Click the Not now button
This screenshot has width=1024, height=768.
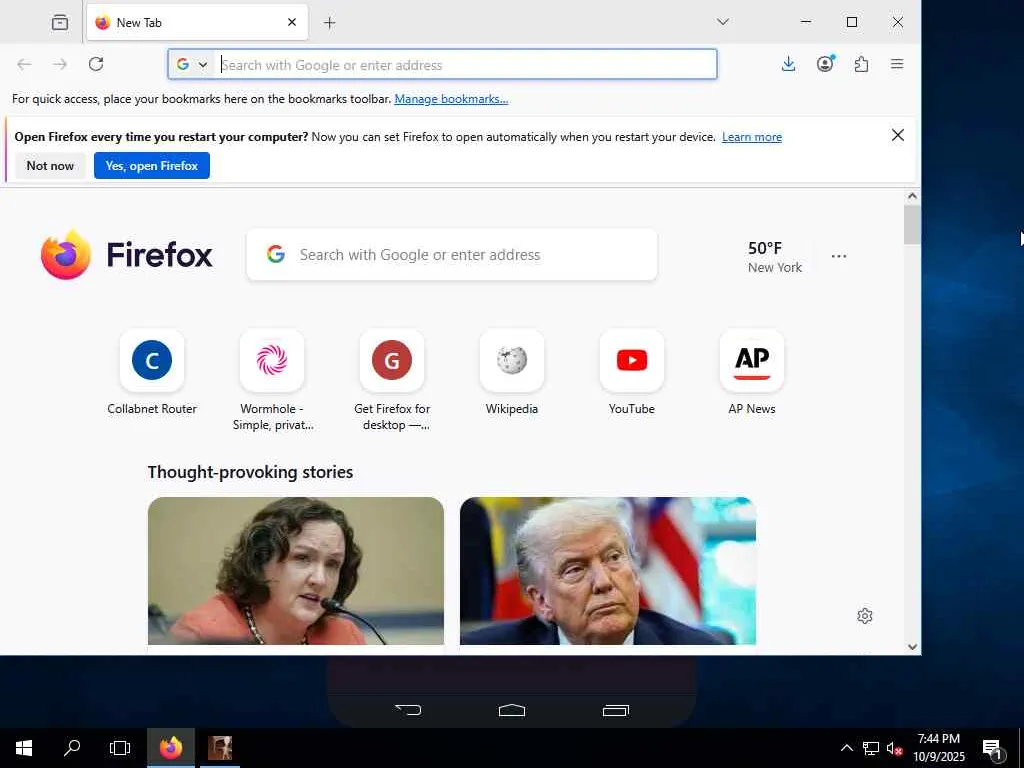pyautogui.click(x=50, y=166)
